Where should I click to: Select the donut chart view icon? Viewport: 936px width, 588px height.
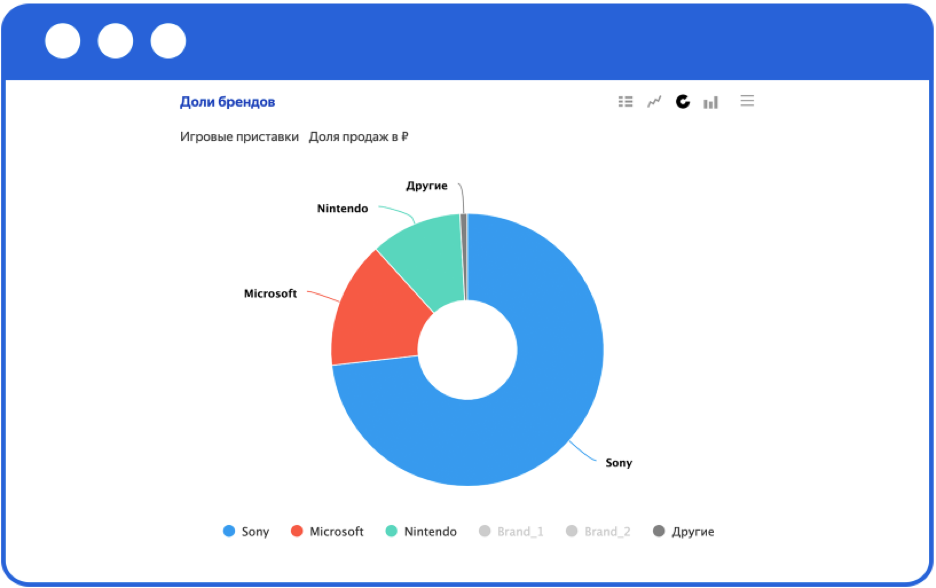[x=682, y=101]
